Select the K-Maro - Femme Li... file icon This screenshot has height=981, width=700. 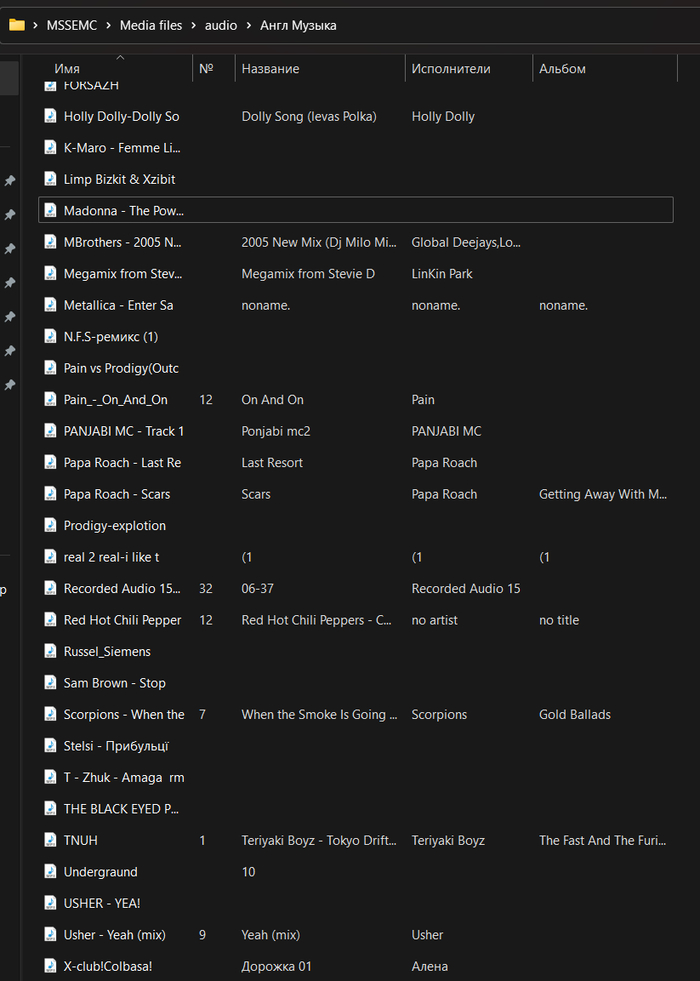[51, 148]
